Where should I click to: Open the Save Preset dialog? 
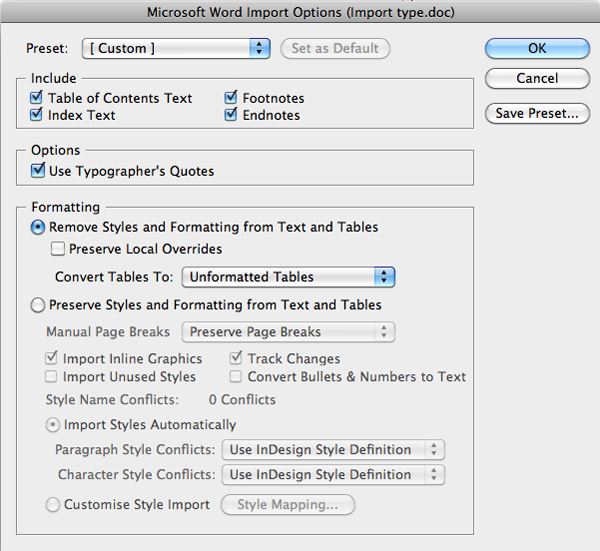(537, 113)
